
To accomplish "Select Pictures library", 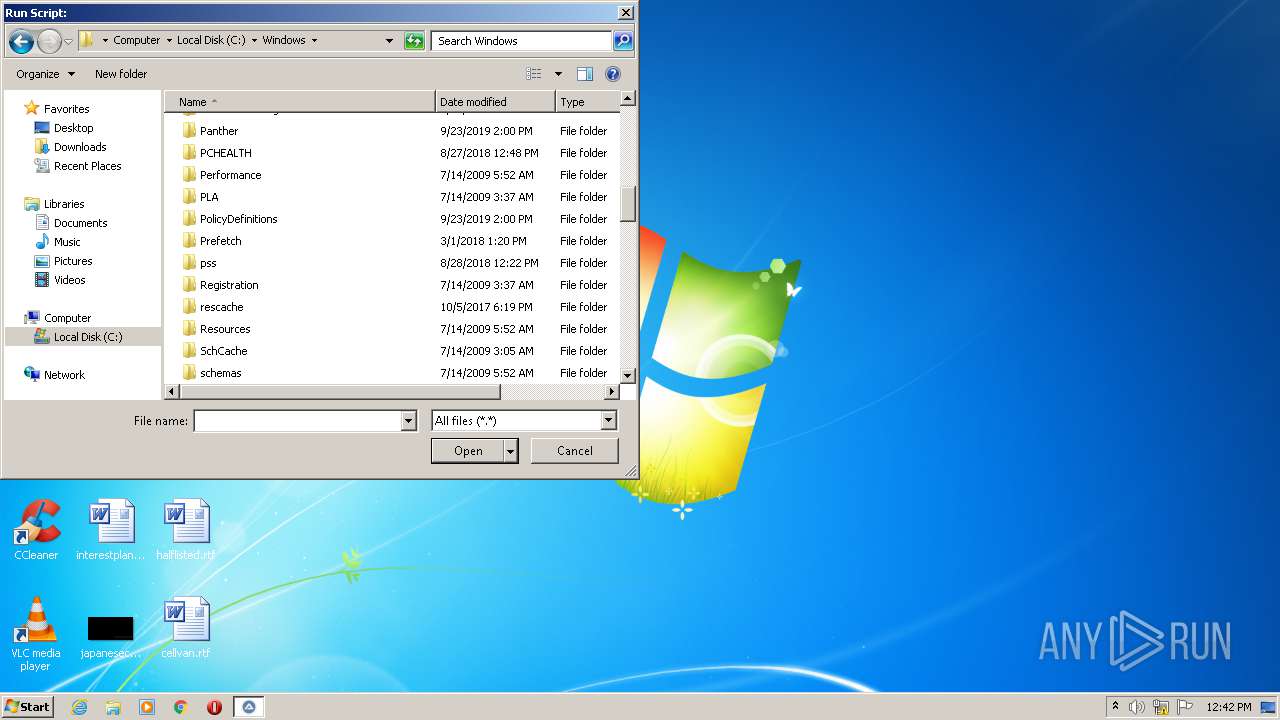I will point(73,261).
